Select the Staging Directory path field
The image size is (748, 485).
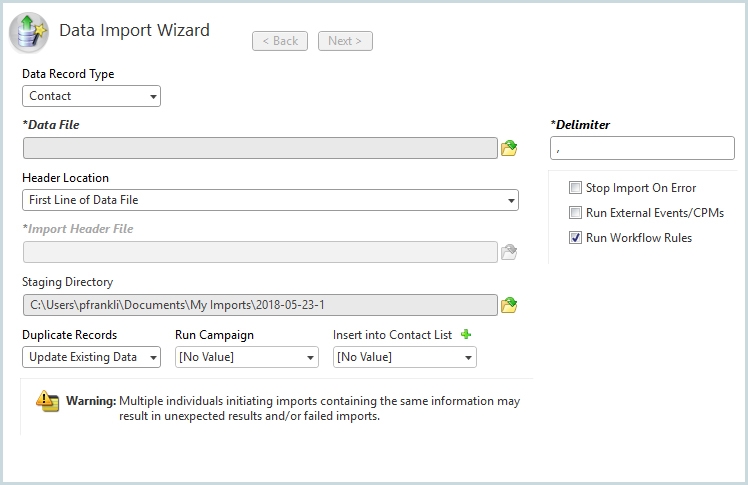259,305
